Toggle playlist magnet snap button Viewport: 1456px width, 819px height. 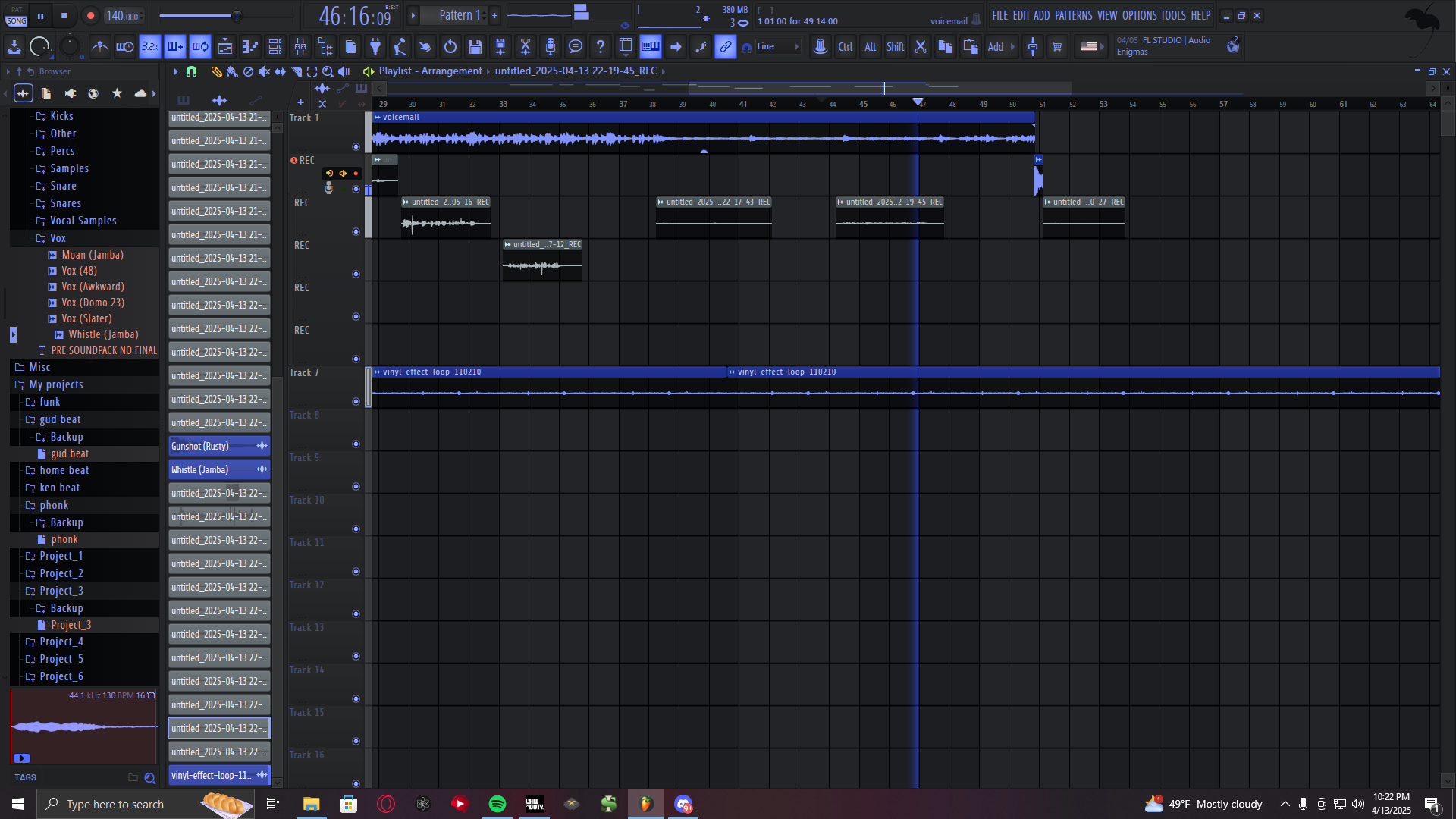pyautogui.click(x=191, y=71)
